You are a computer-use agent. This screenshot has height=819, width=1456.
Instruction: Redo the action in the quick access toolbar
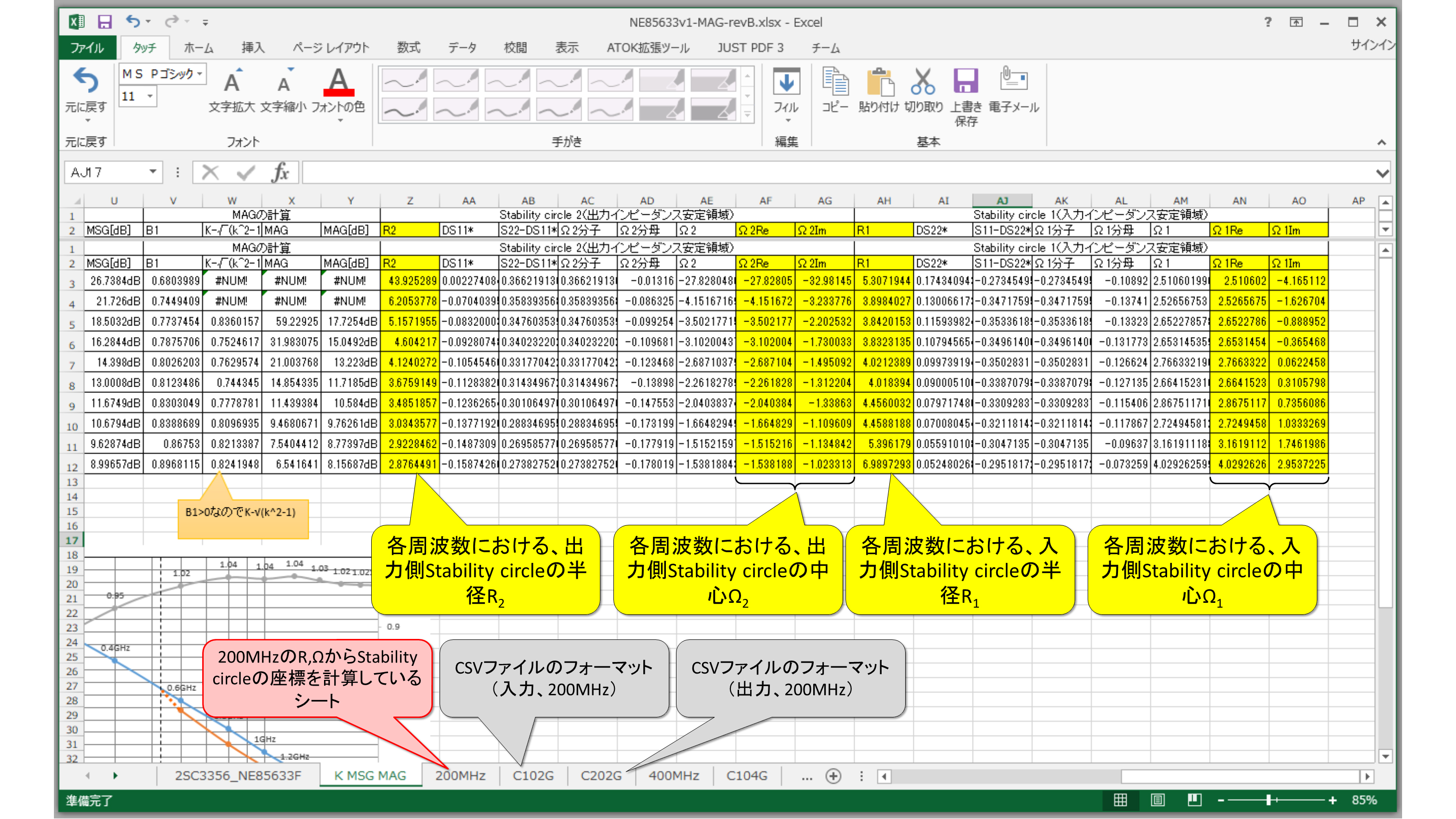point(171,22)
